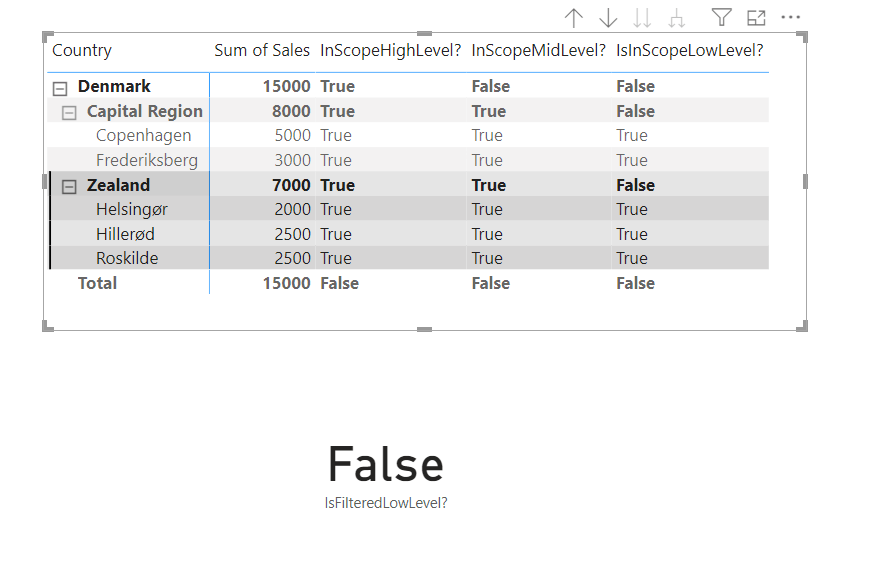Click the Drill up arrow icon

click(574, 18)
